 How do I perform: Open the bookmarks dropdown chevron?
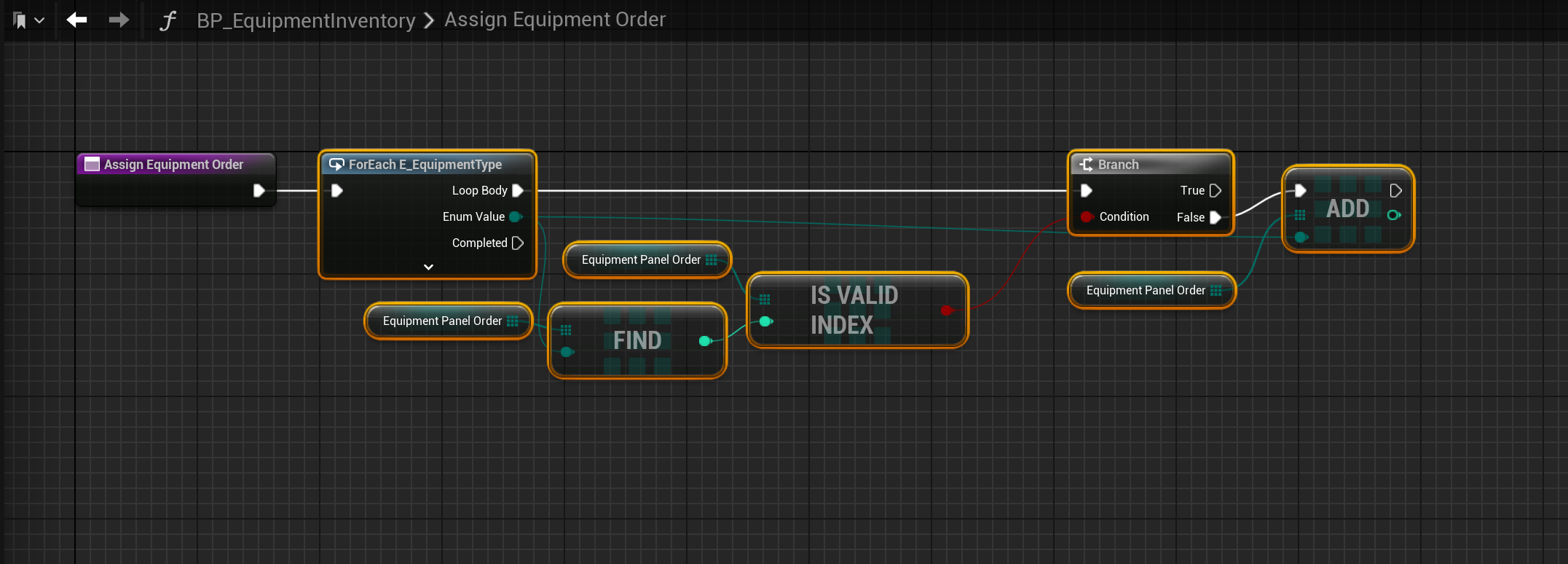tap(39, 20)
